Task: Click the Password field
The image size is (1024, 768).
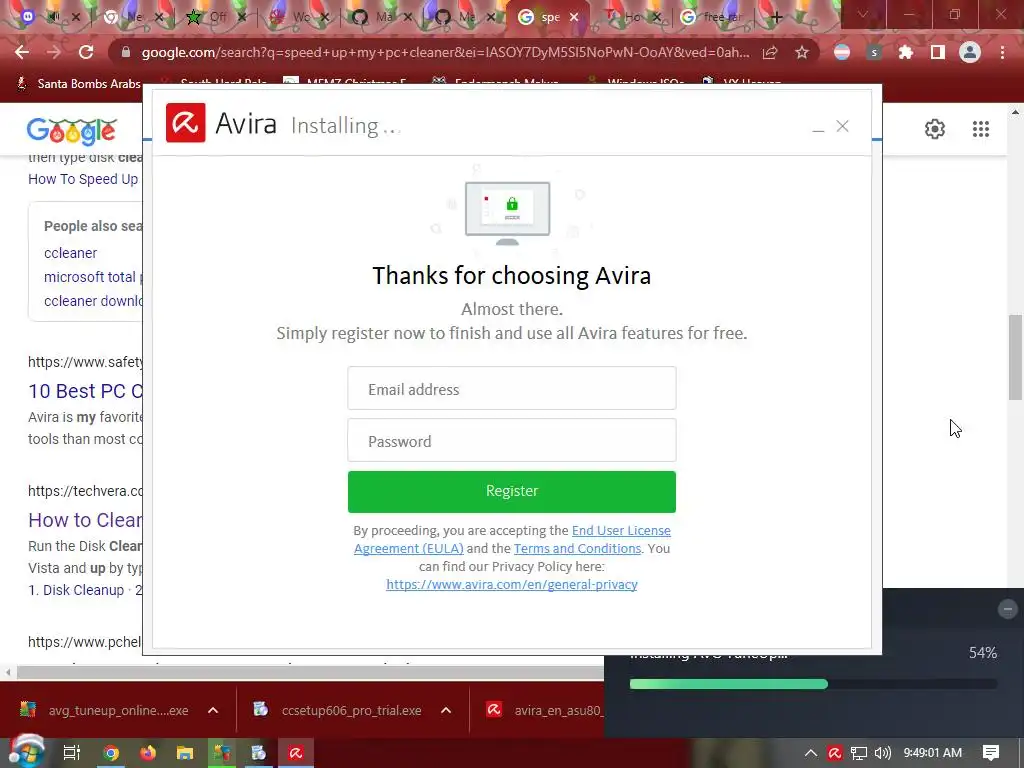Action: pos(511,441)
